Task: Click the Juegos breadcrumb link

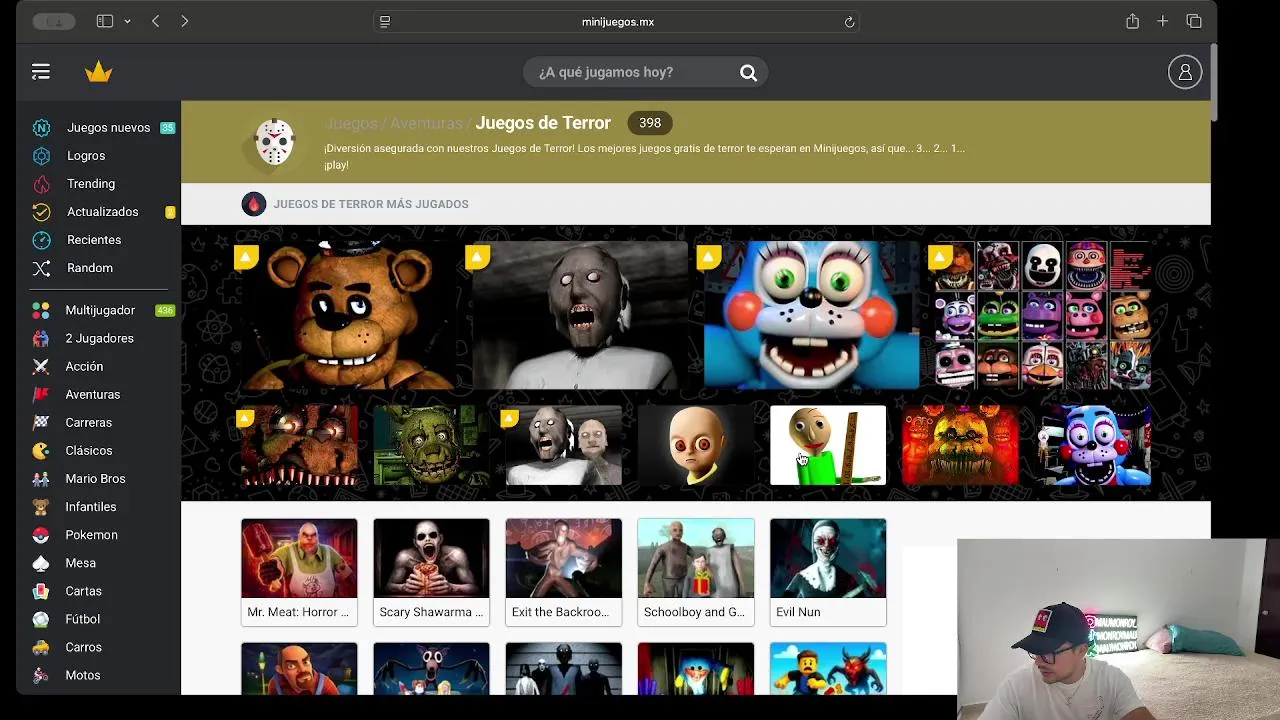Action: click(351, 123)
